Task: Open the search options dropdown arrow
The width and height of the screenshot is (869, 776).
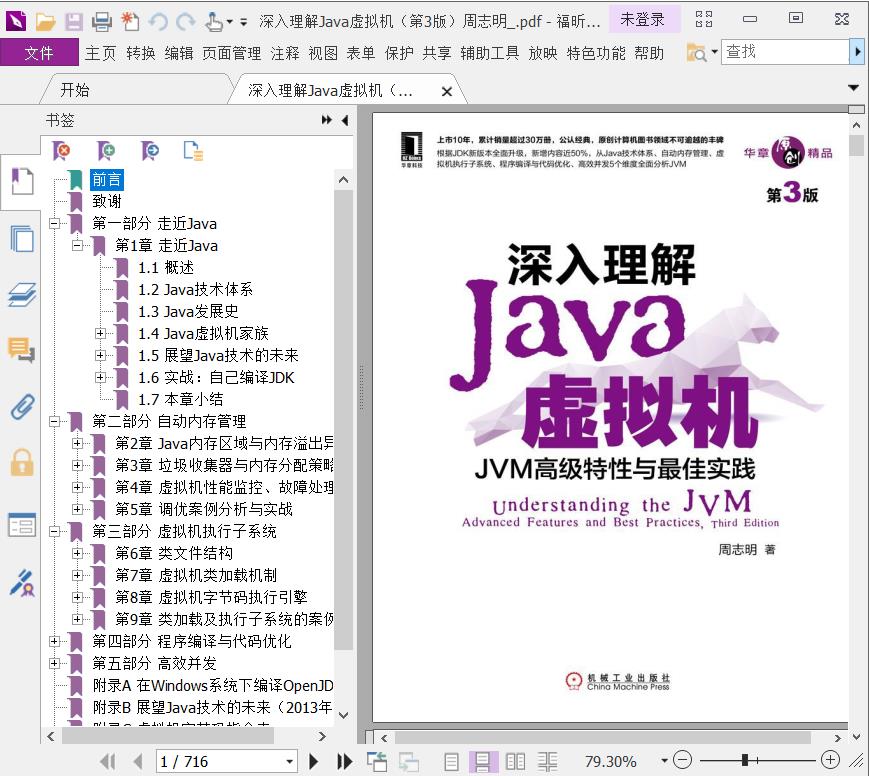Action: [714, 52]
